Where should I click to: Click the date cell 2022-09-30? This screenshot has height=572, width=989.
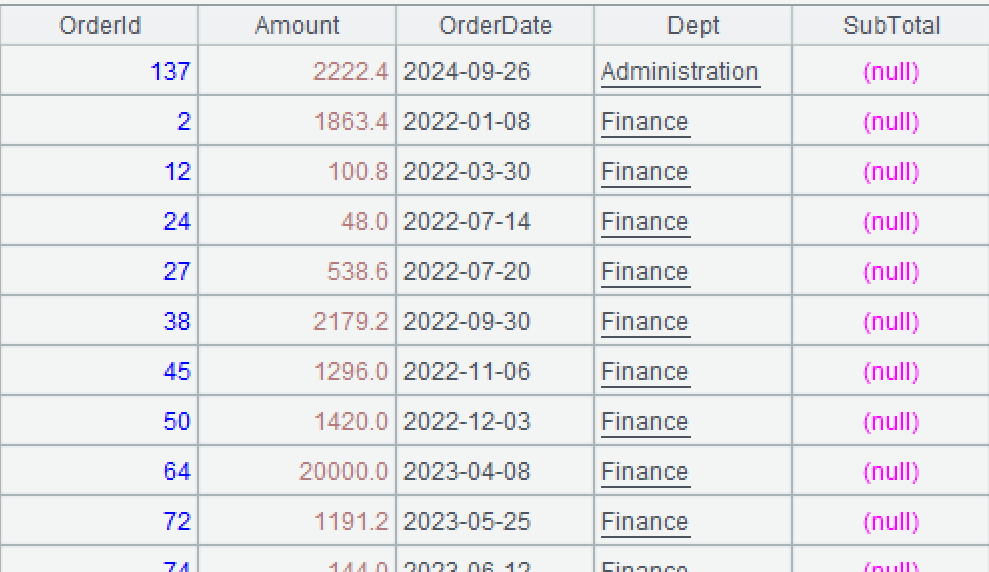467,322
